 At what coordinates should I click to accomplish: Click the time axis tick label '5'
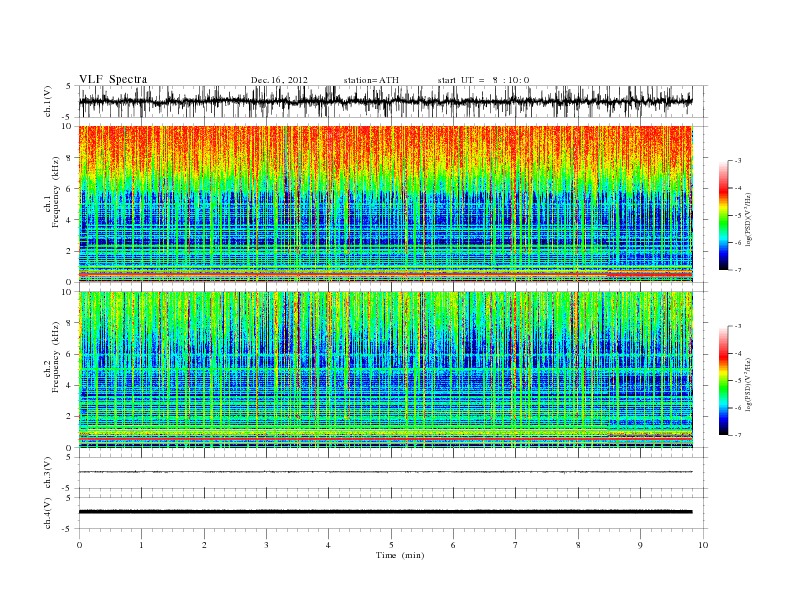pos(391,545)
